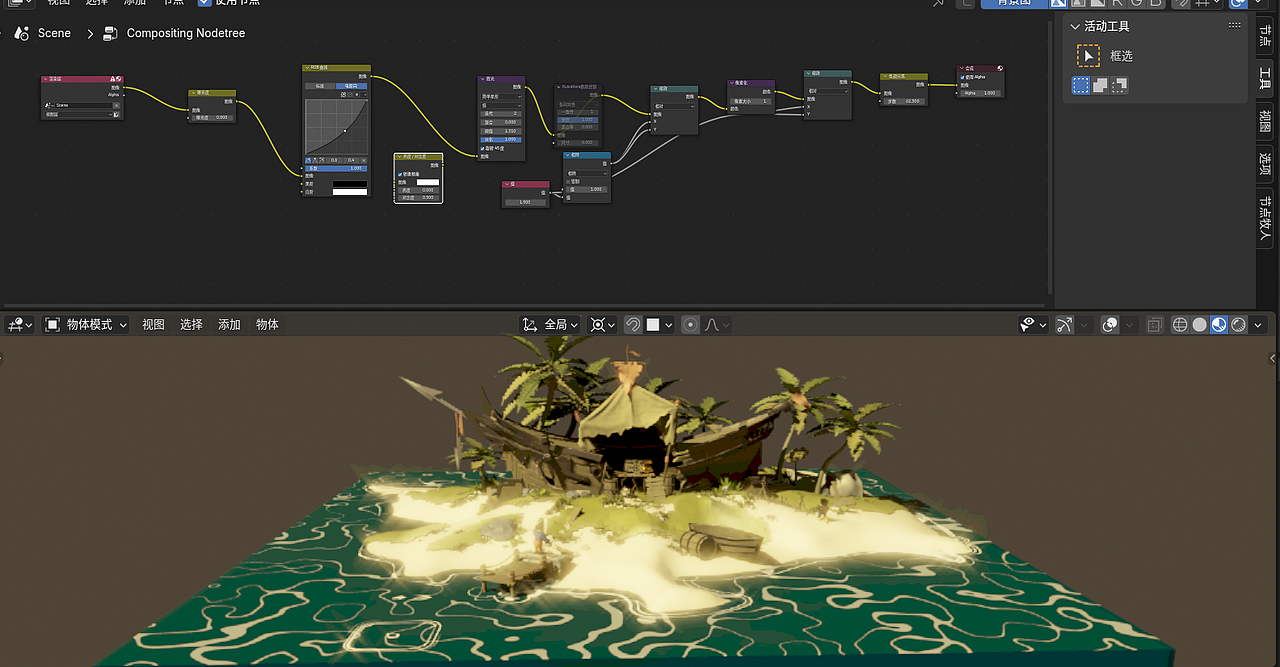
Task: Toggle viewport gizmos display
Action: [1064, 325]
